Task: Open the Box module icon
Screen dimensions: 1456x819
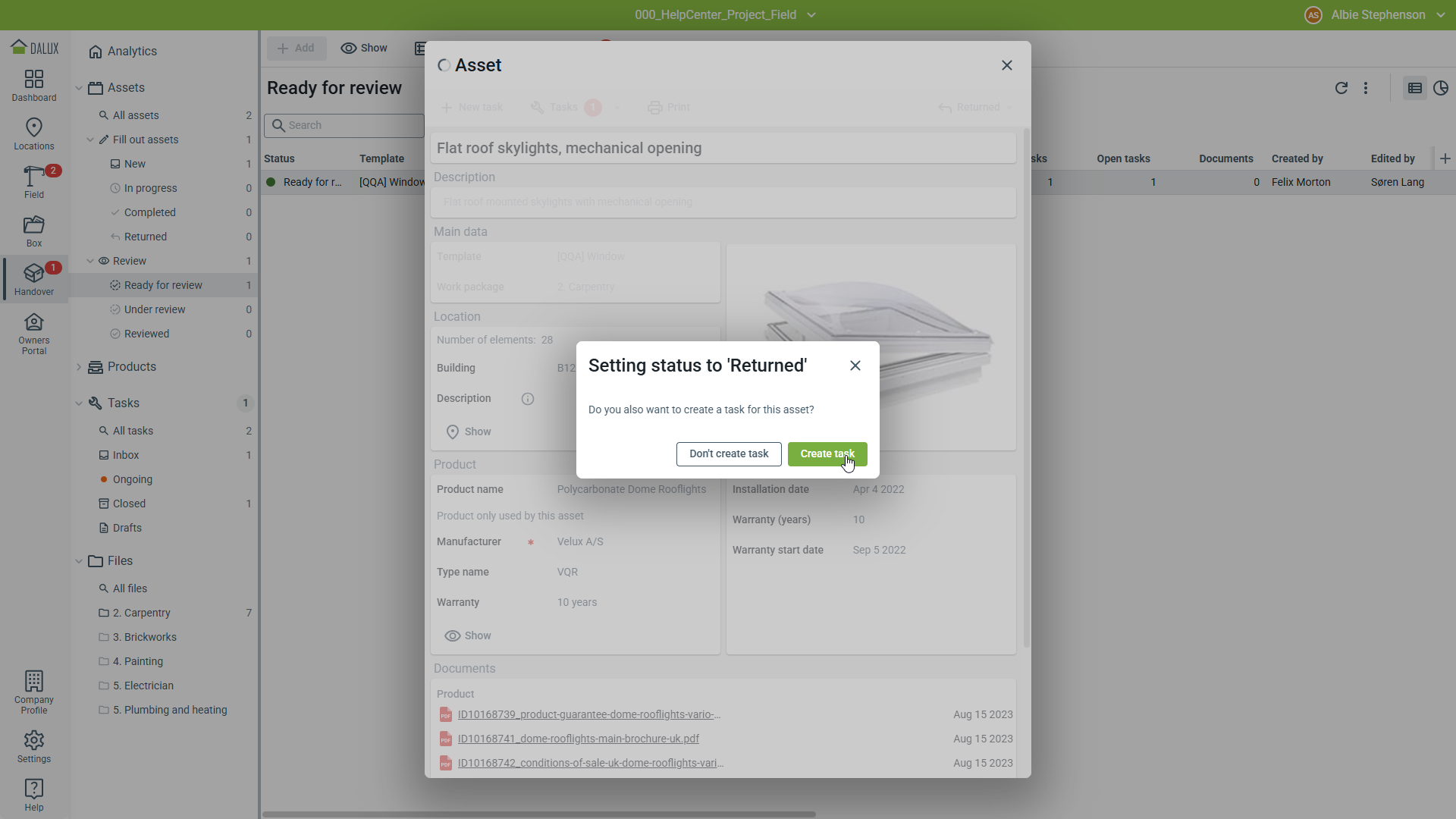Action: click(x=34, y=231)
